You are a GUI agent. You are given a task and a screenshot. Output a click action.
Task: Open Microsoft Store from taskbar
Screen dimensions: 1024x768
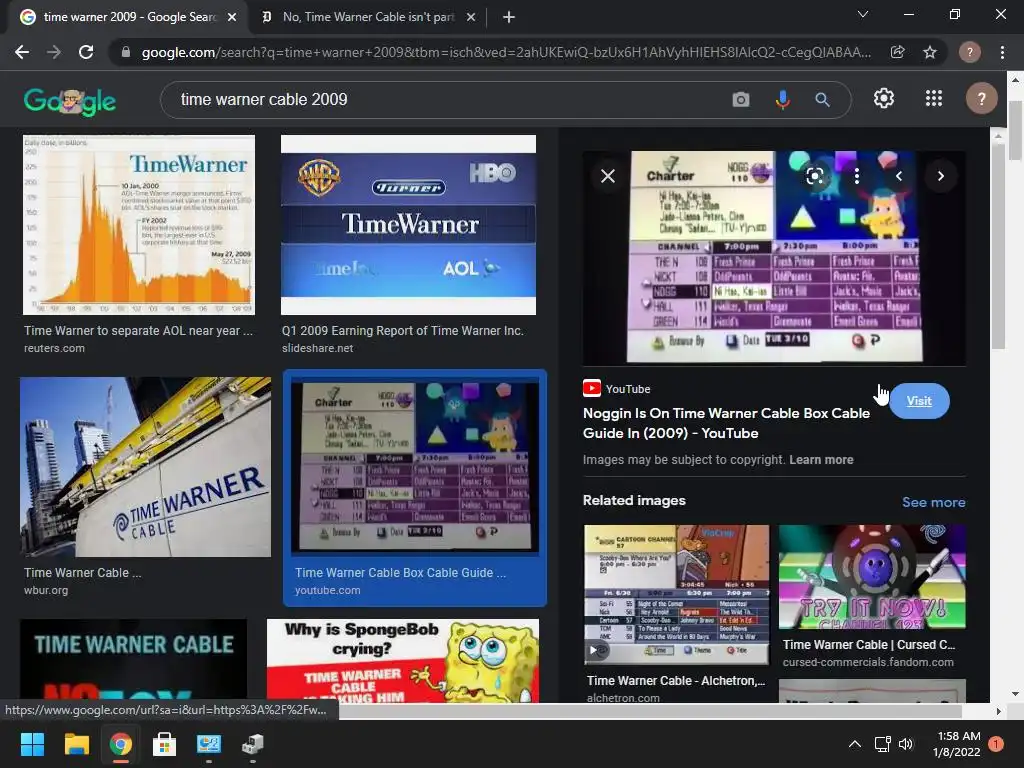[x=164, y=744]
